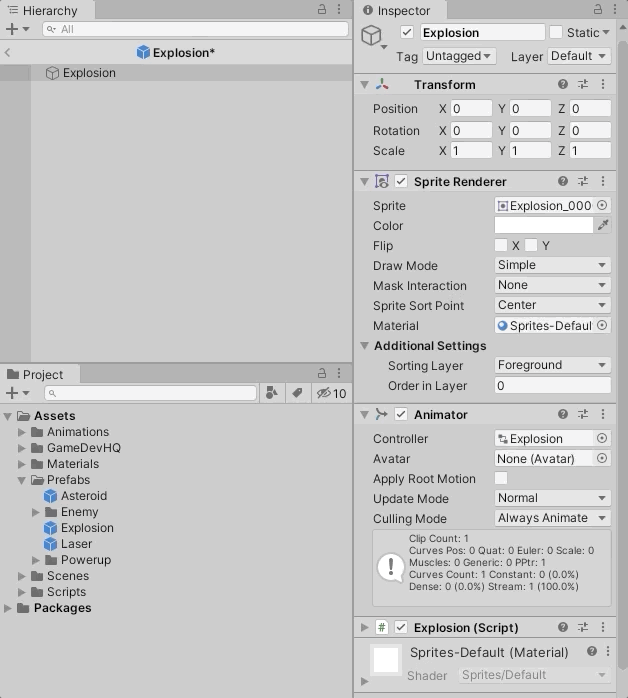The height and width of the screenshot is (698, 628).
Task: Click the Sprites-Default material preview swatch
Action: point(385,660)
